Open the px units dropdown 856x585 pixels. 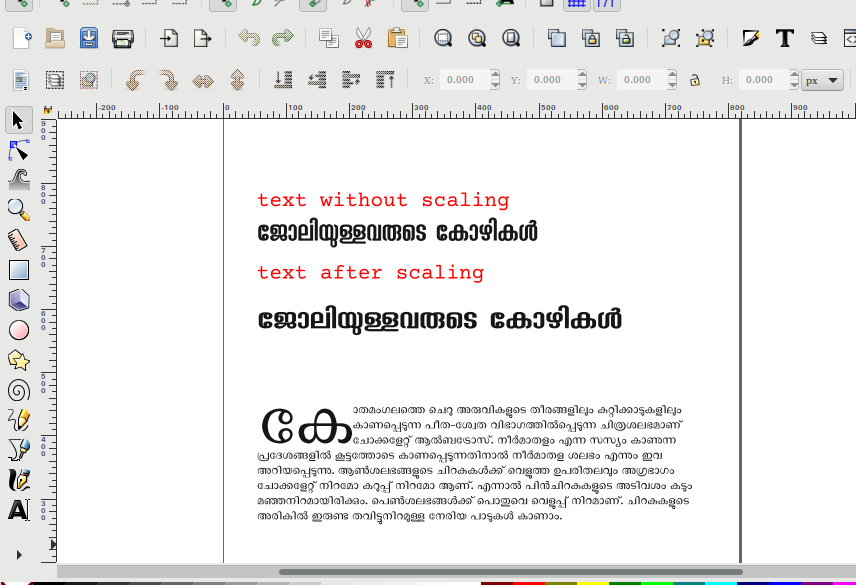point(822,79)
